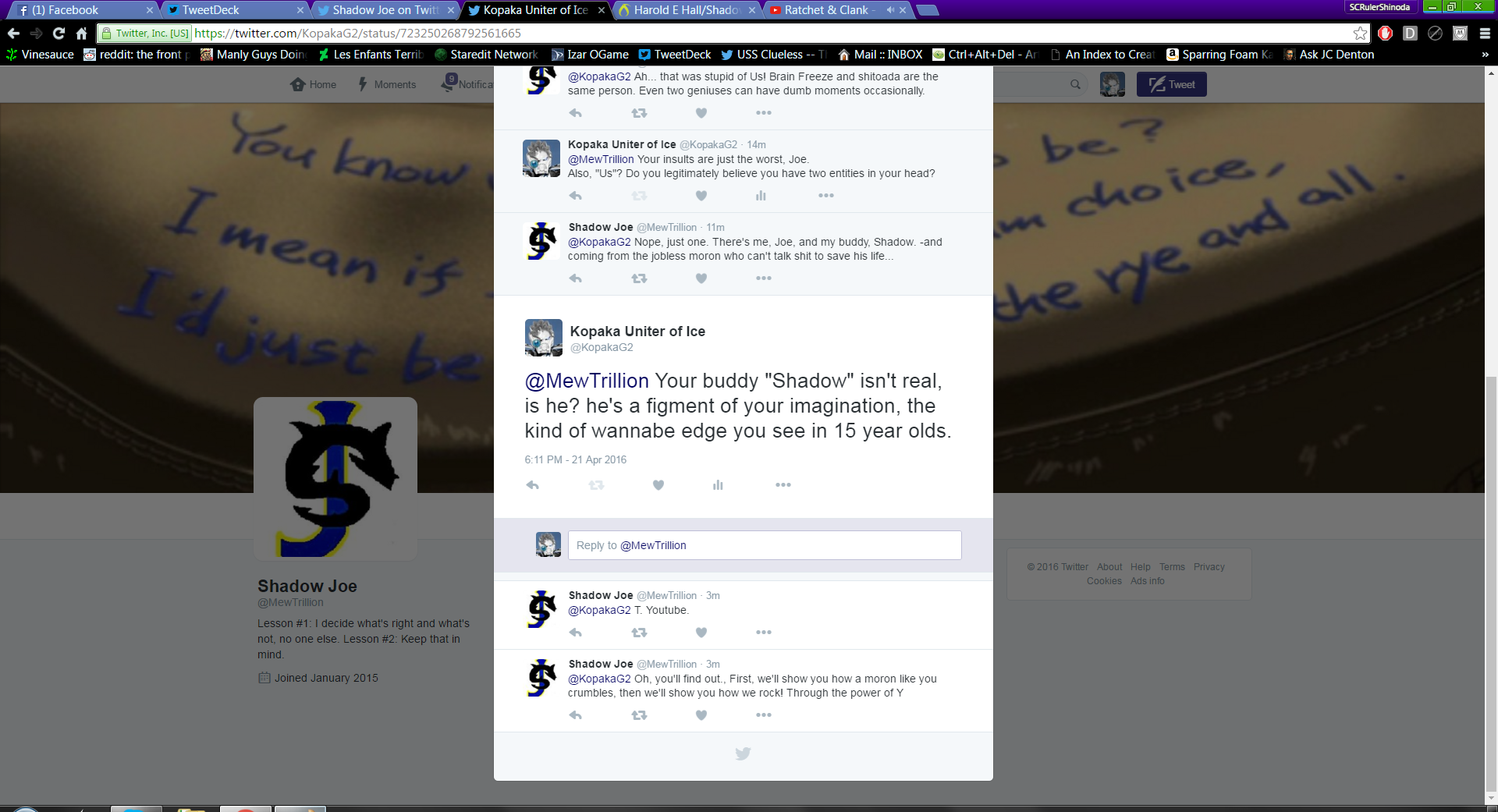Click the address bar URL

tap(357, 34)
